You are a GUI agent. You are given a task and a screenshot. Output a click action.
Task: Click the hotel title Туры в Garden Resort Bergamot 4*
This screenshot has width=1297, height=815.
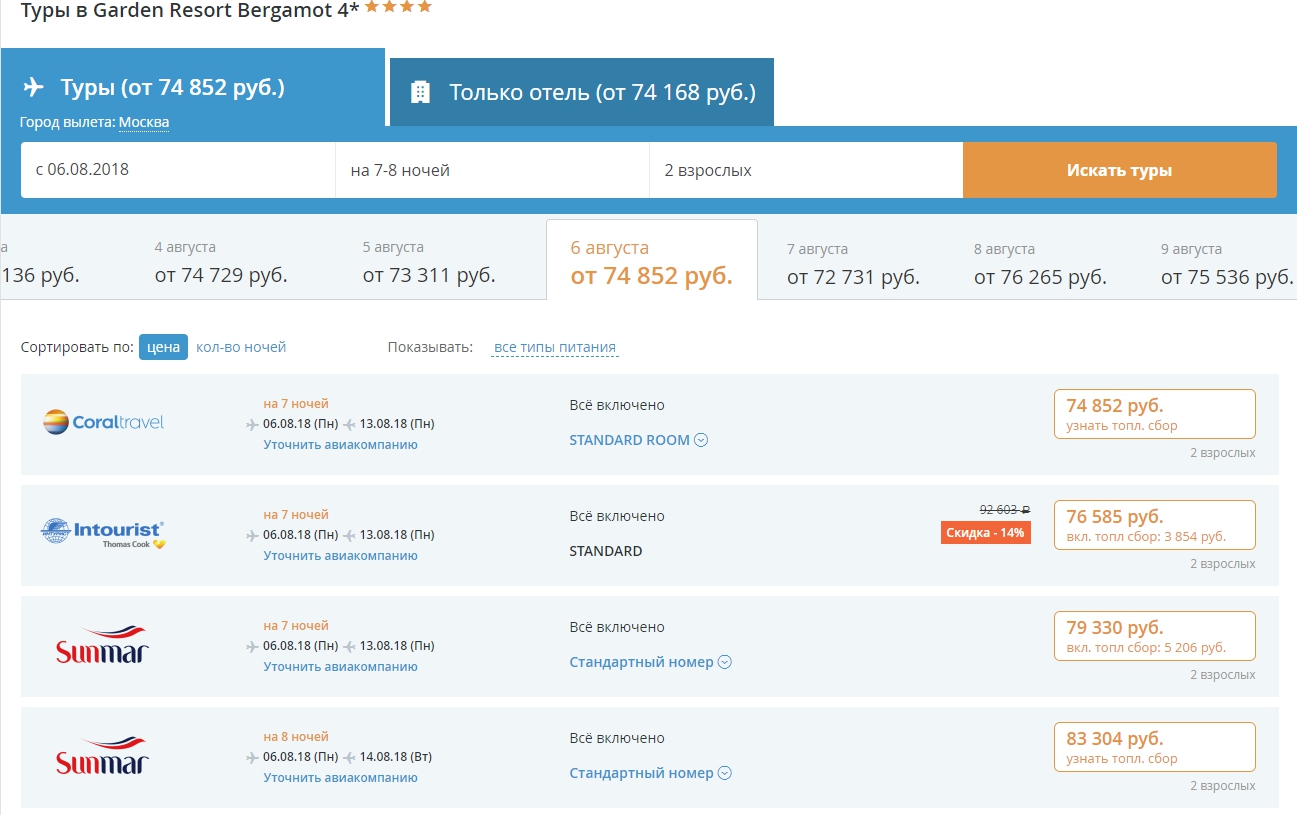coord(190,10)
